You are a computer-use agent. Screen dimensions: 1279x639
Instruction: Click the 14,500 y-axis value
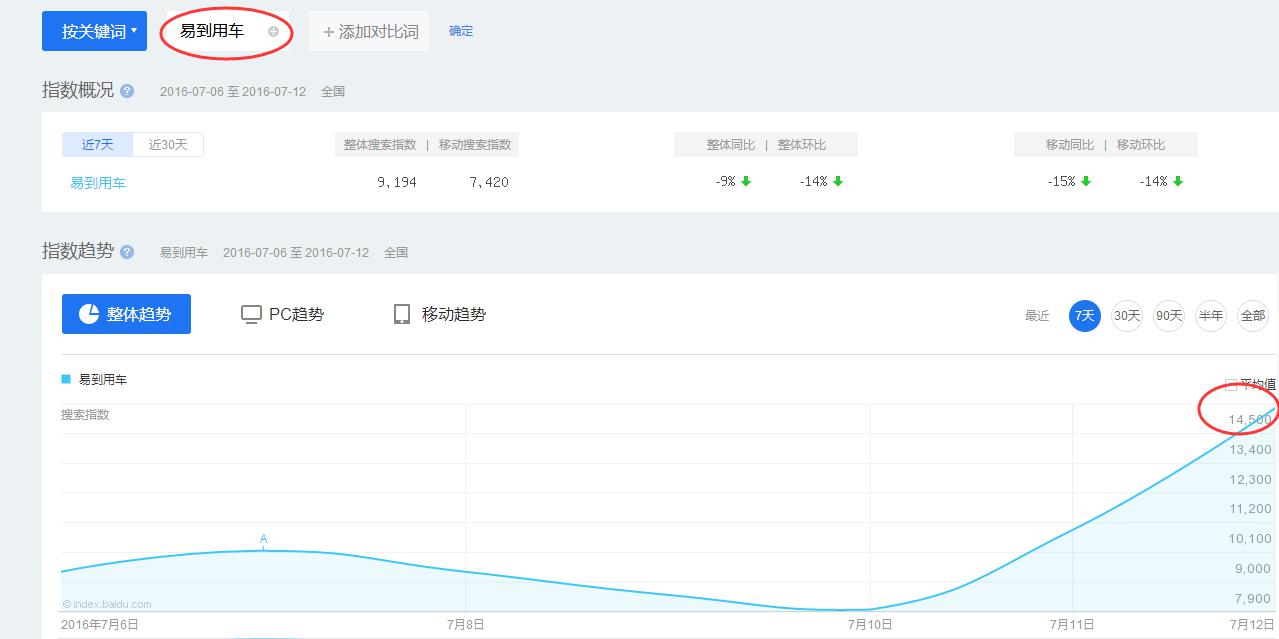(x=1250, y=420)
